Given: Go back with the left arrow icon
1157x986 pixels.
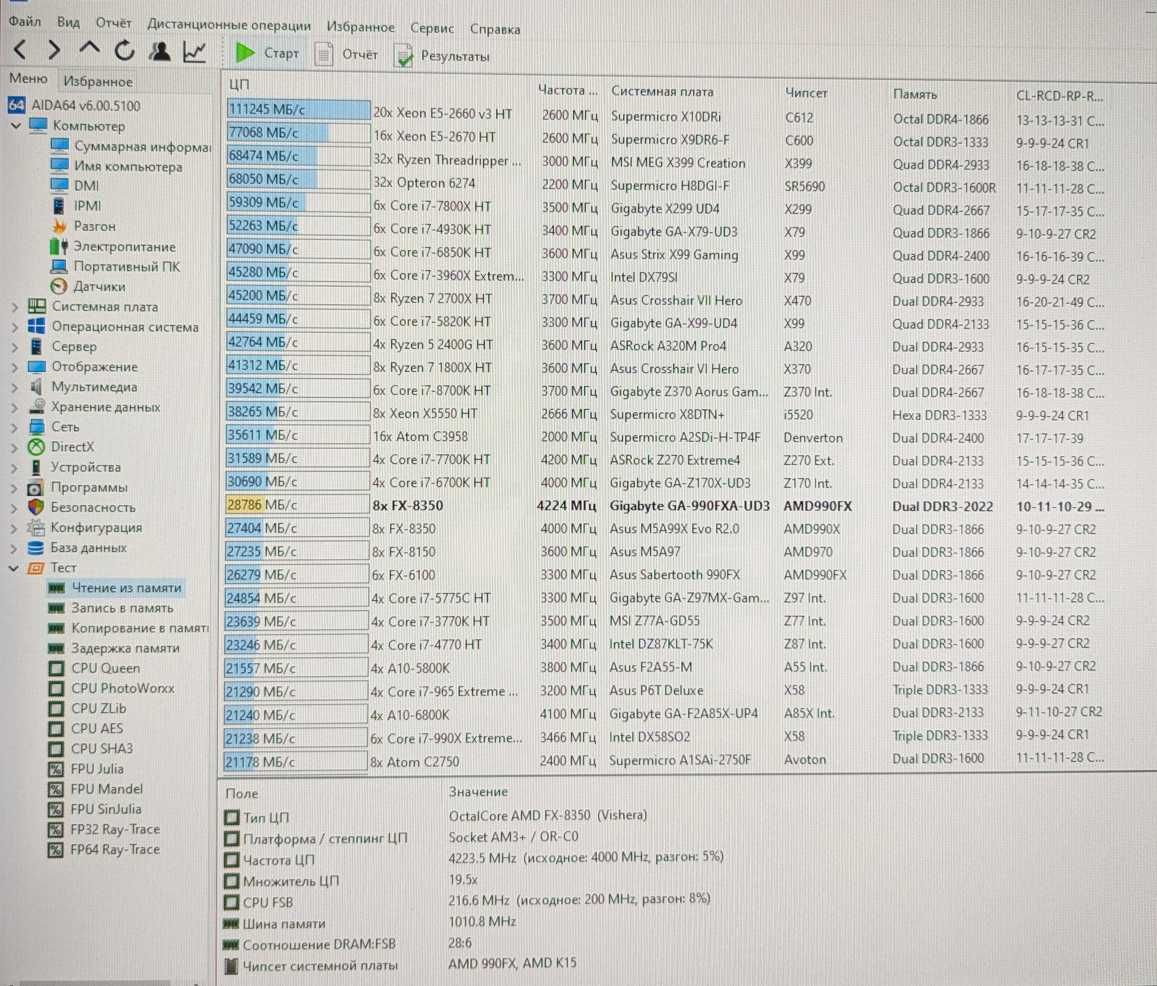Looking at the screenshot, I should pyautogui.click(x=21, y=50).
